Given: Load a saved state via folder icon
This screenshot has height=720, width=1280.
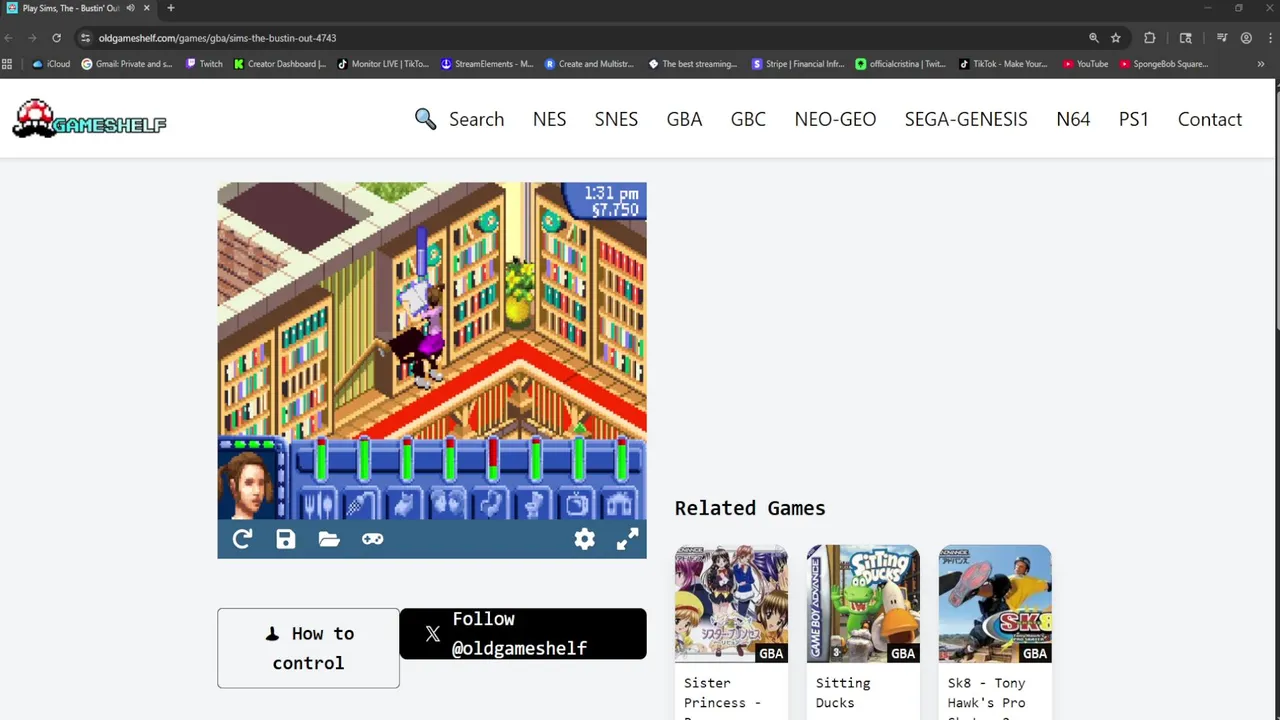Looking at the screenshot, I should (x=329, y=540).
